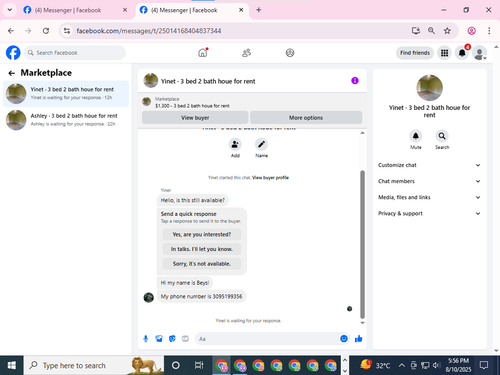Click the Find friends button
This screenshot has width=500, height=375.
pos(415,53)
